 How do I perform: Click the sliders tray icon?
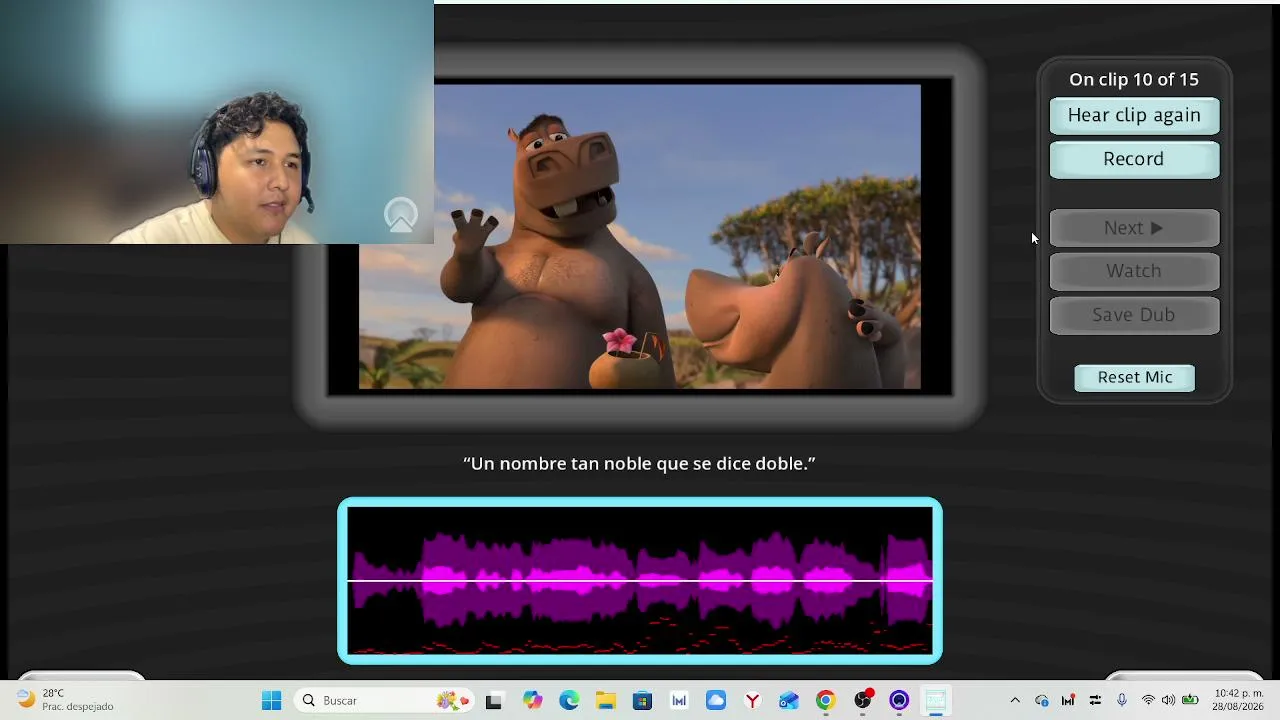(1095, 701)
